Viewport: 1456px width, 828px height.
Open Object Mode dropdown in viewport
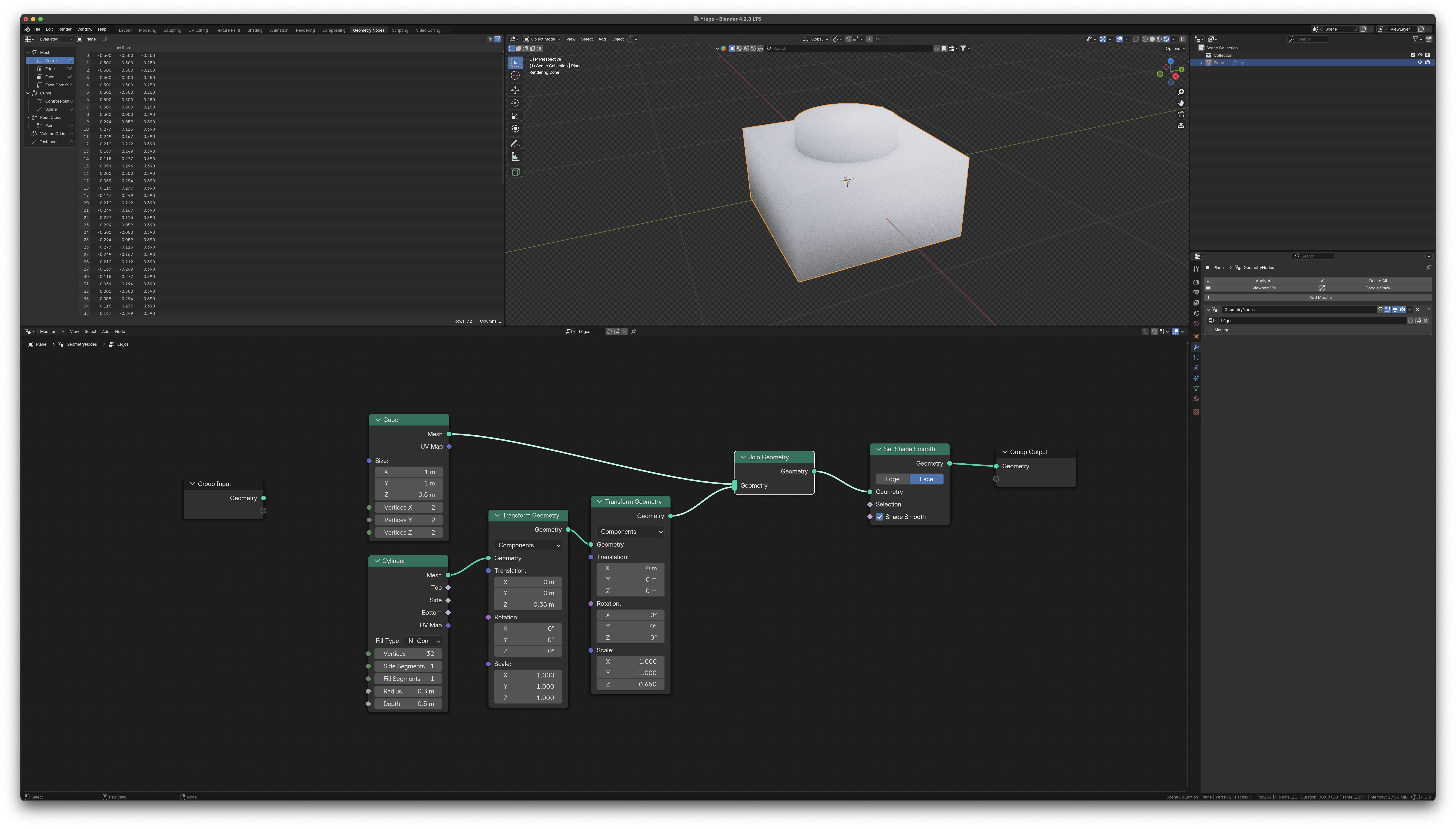coord(542,39)
